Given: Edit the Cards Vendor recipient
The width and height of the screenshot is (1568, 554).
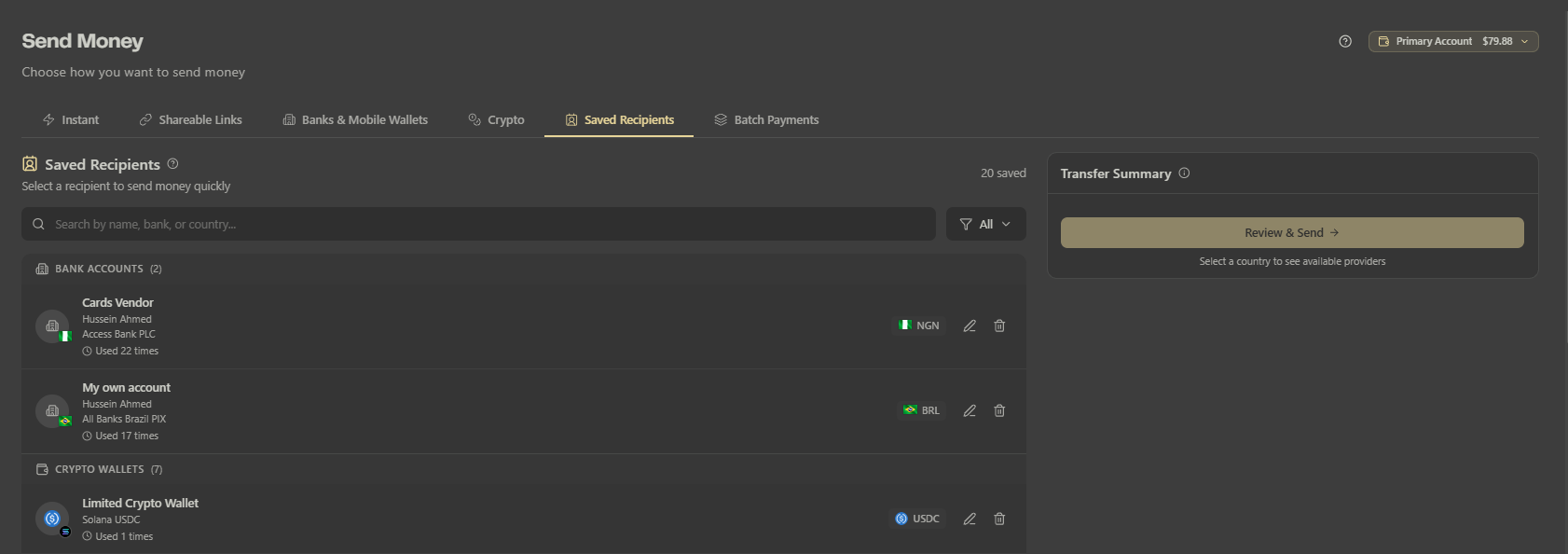Looking at the screenshot, I should point(970,325).
